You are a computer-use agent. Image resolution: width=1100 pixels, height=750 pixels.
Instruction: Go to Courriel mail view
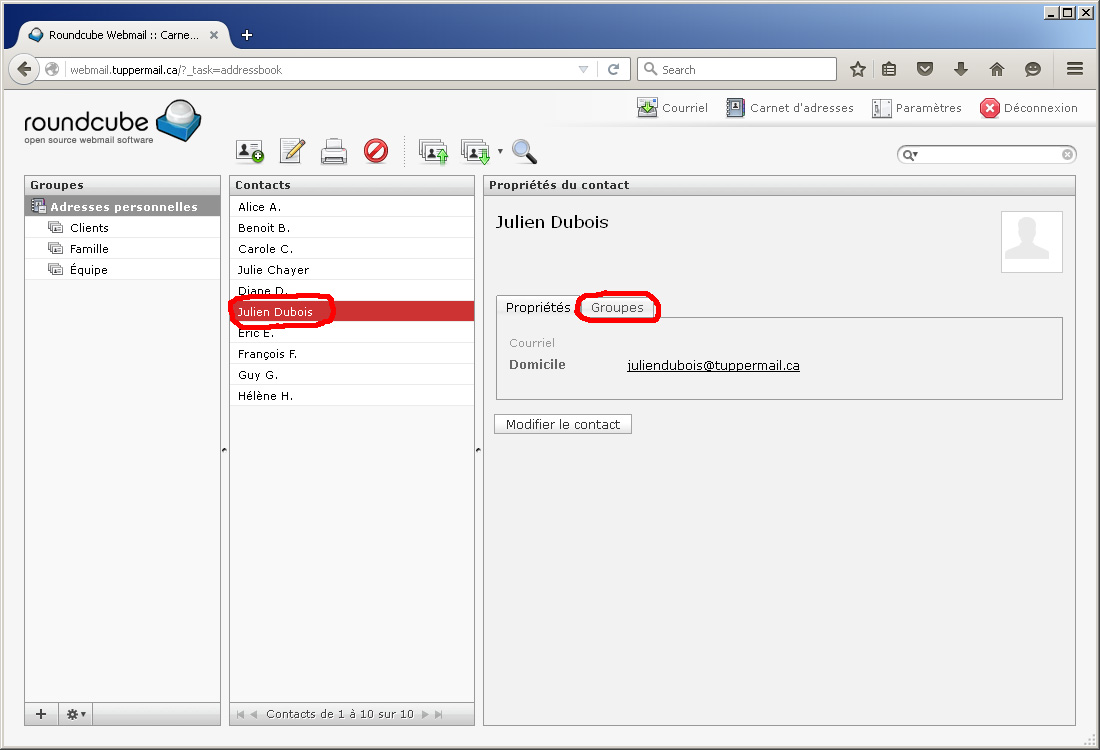[672, 108]
